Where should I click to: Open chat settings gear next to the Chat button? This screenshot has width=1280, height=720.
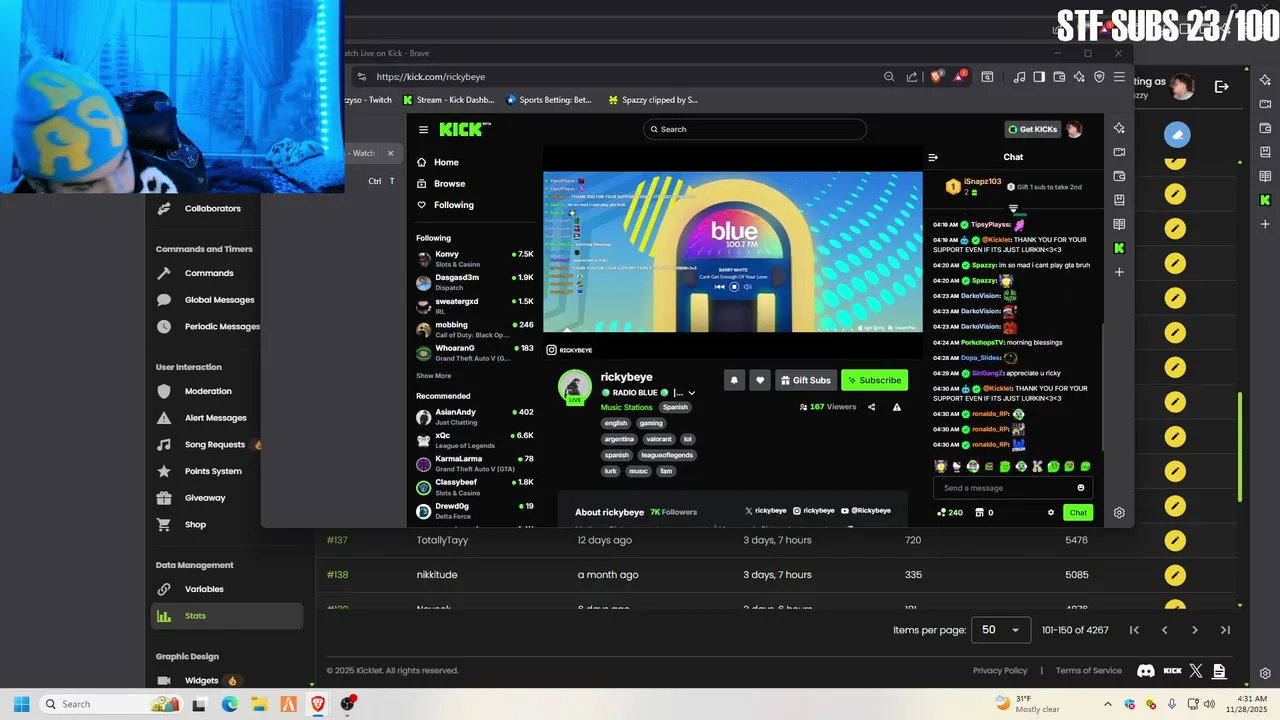pyautogui.click(x=1050, y=512)
